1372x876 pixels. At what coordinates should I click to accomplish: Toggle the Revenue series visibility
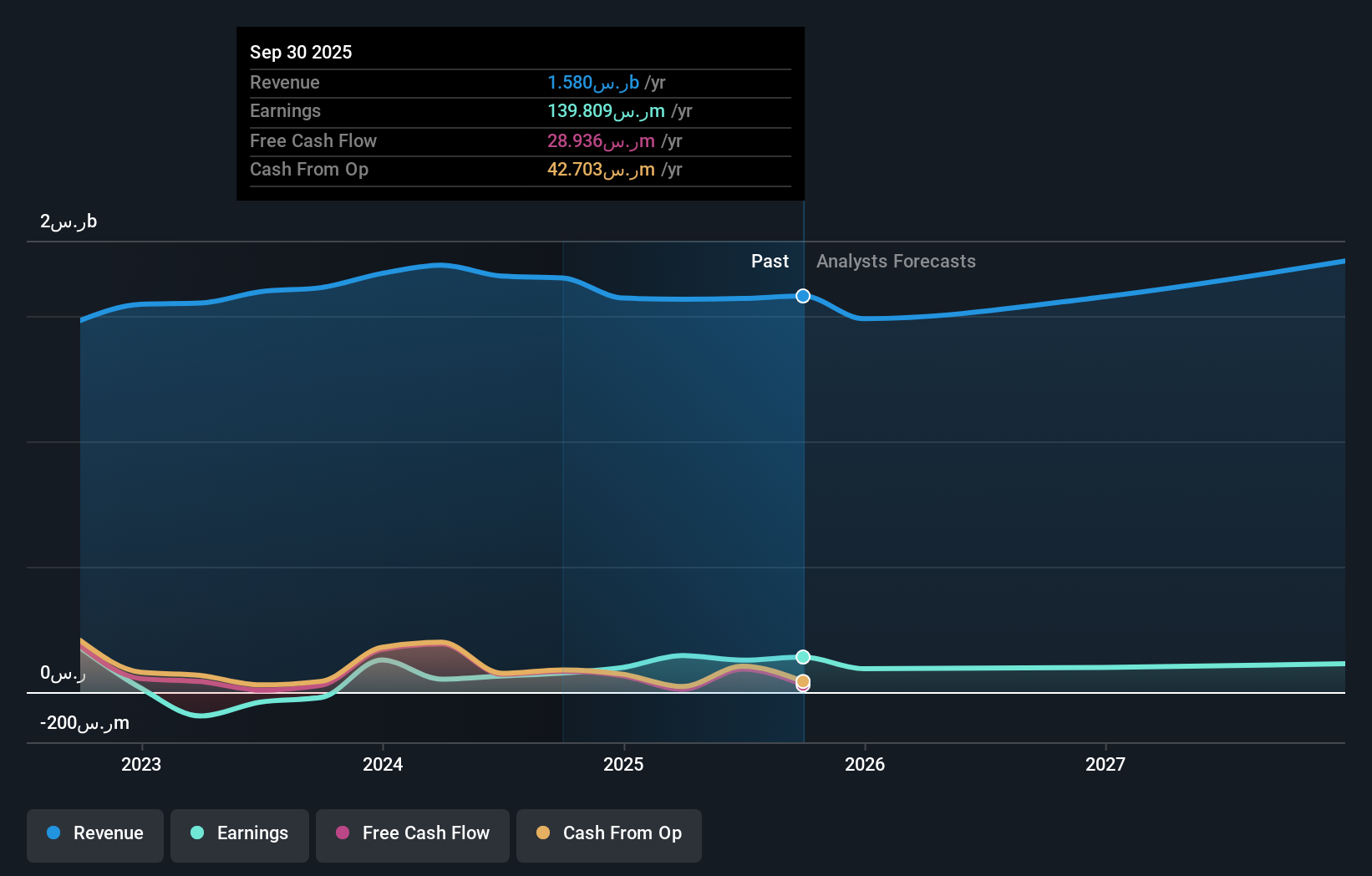[94, 835]
